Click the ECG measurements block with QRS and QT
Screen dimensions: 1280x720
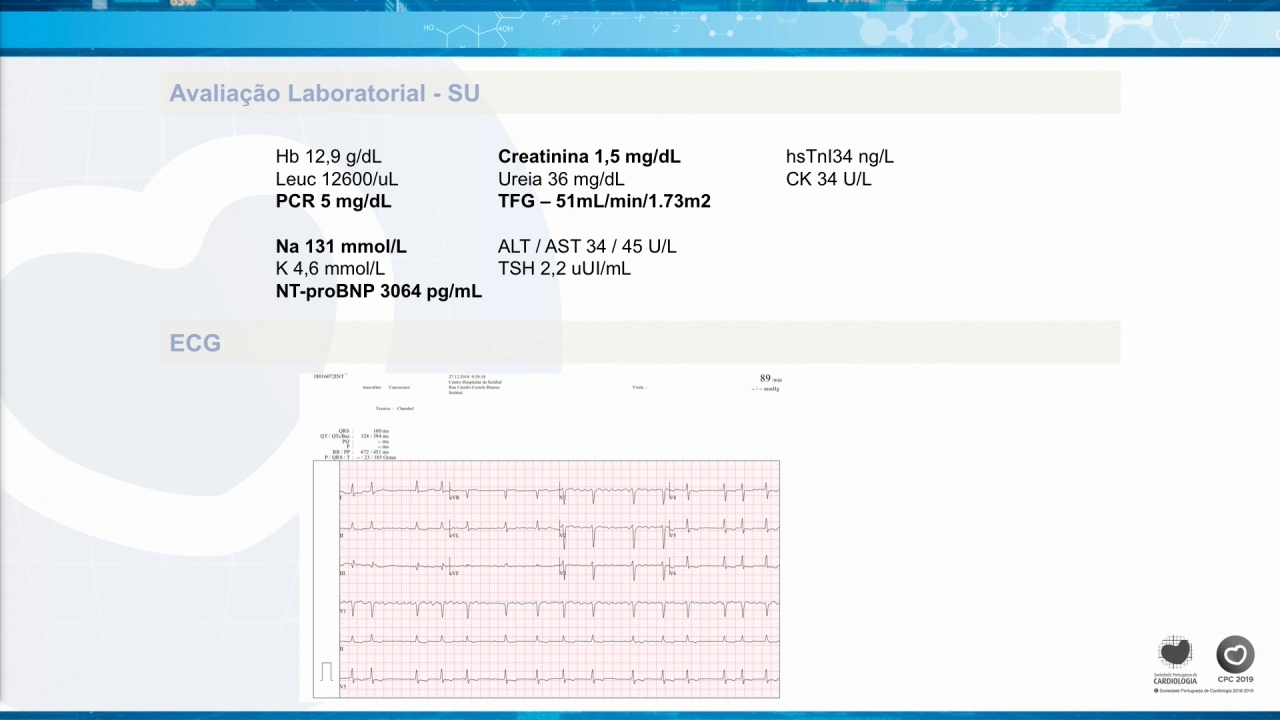click(356, 444)
